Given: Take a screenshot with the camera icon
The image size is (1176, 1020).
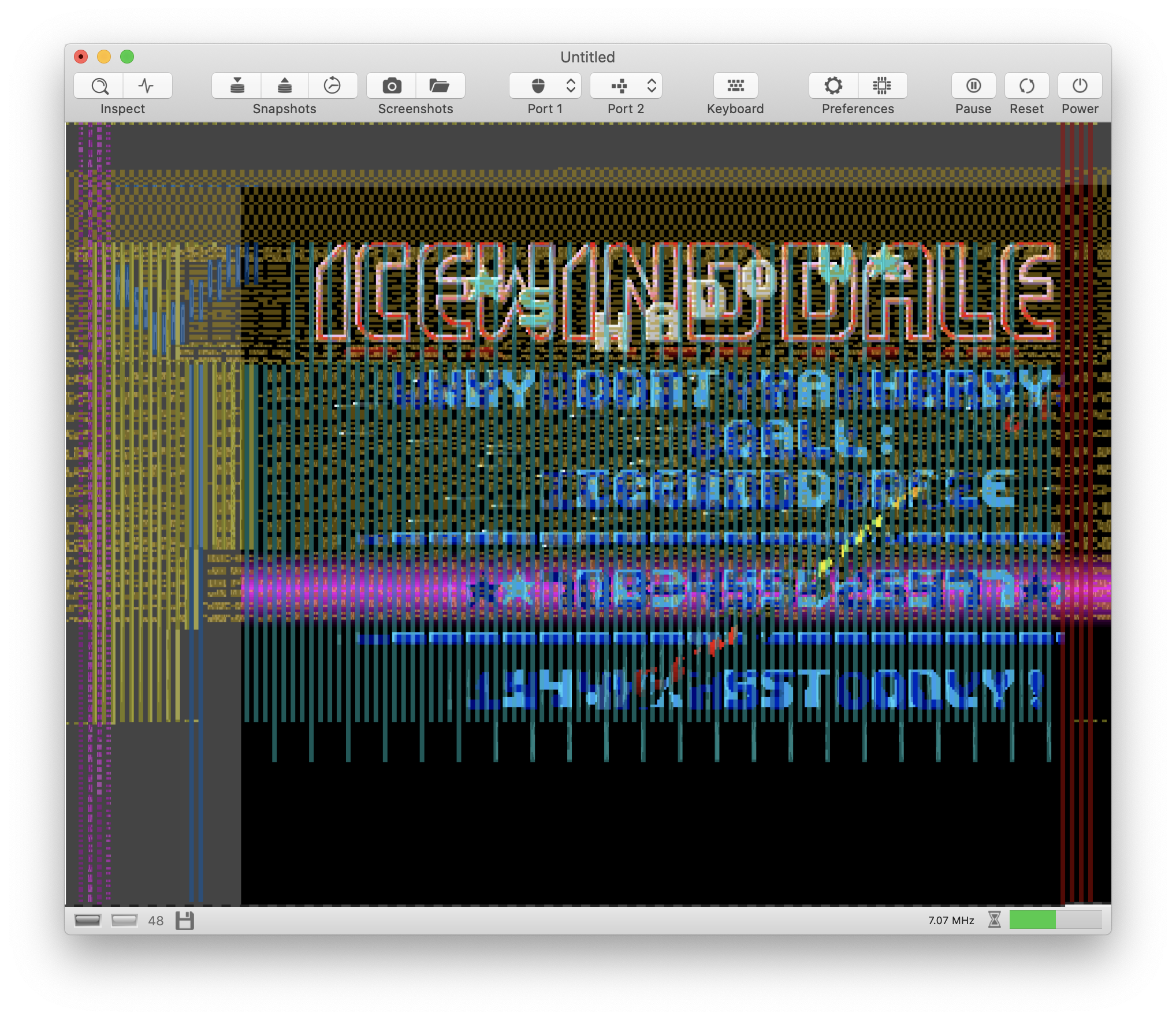Looking at the screenshot, I should [x=392, y=86].
